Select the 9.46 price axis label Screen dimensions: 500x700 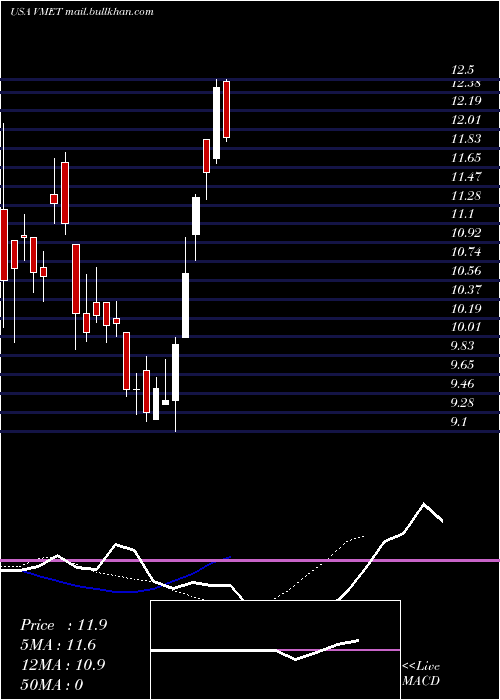click(463, 384)
